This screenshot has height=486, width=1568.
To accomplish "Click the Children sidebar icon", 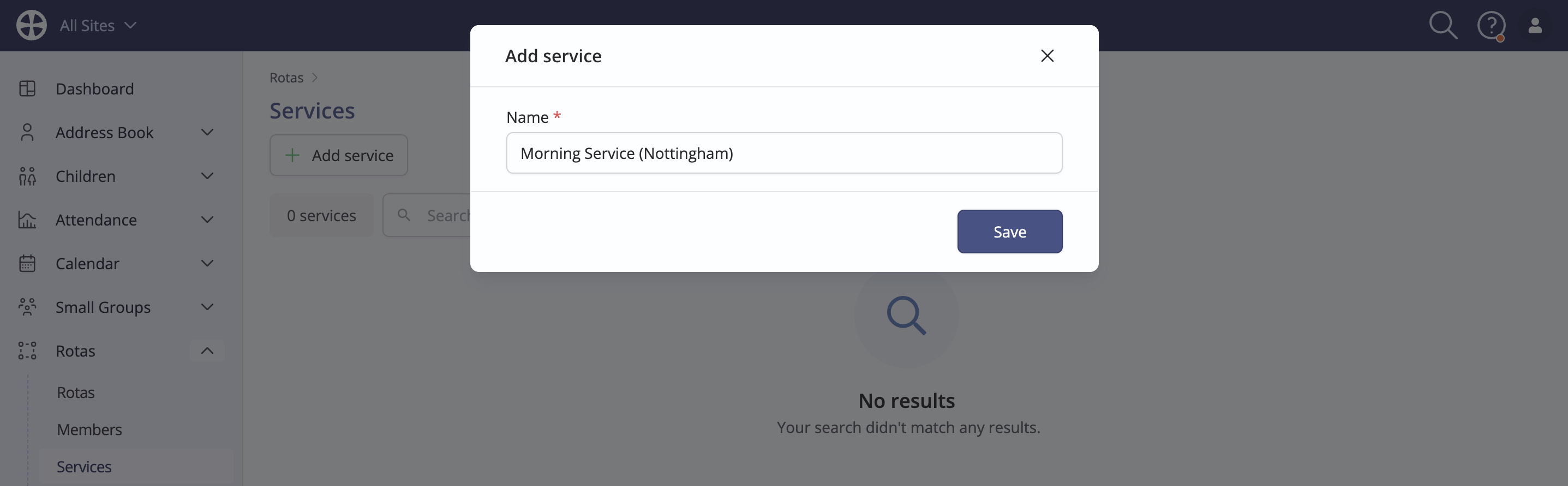I will pos(27,176).
